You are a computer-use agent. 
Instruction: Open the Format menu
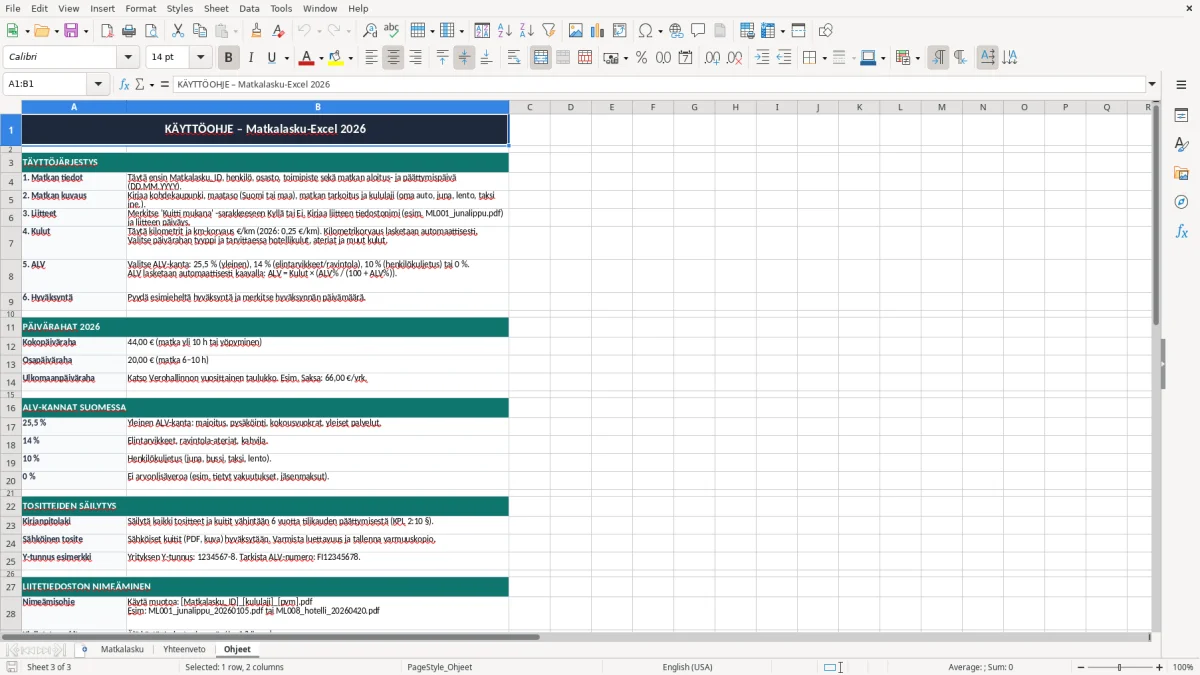pyautogui.click(x=140, y=8)
